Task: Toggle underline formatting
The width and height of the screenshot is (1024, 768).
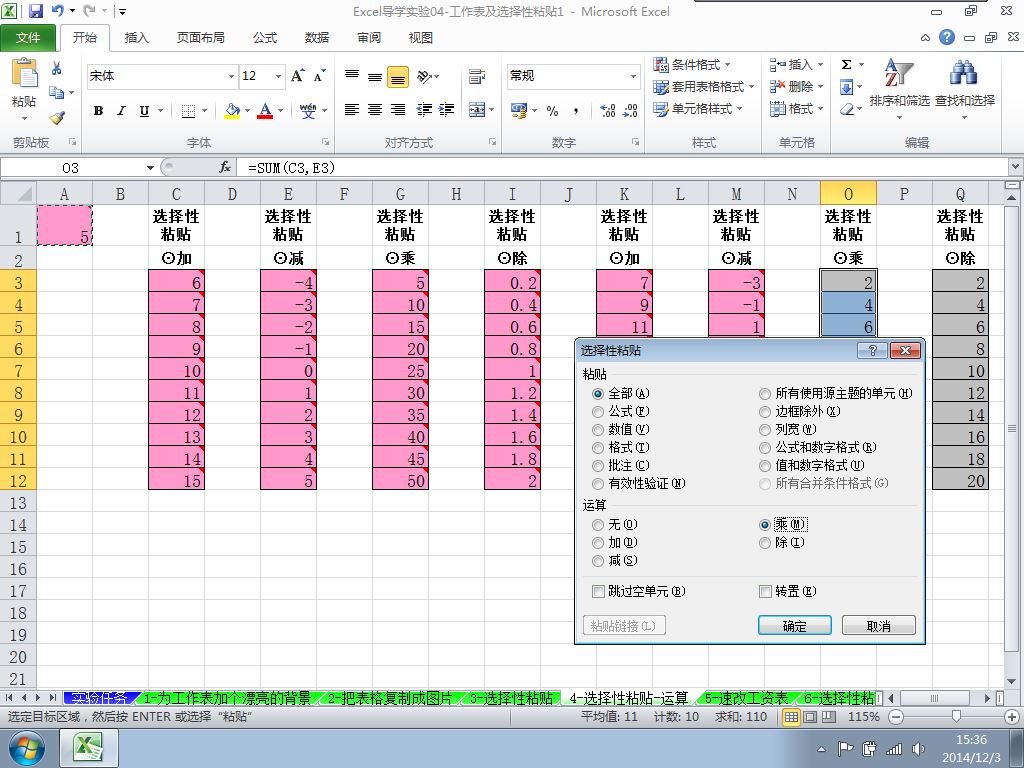Action: coord(144,111)
